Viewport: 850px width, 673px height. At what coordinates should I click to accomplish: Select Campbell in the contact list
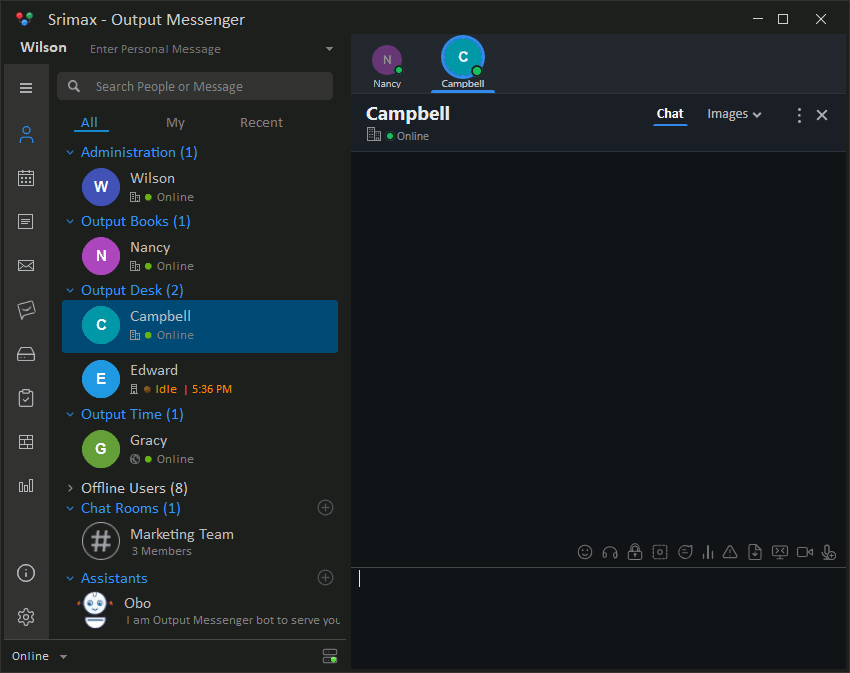[200, 326]
